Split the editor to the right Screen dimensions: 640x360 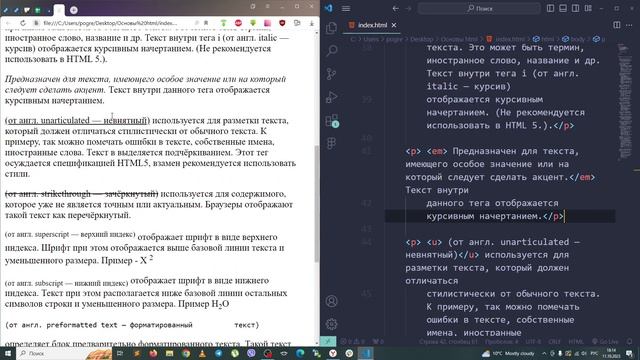click(617, 25)
